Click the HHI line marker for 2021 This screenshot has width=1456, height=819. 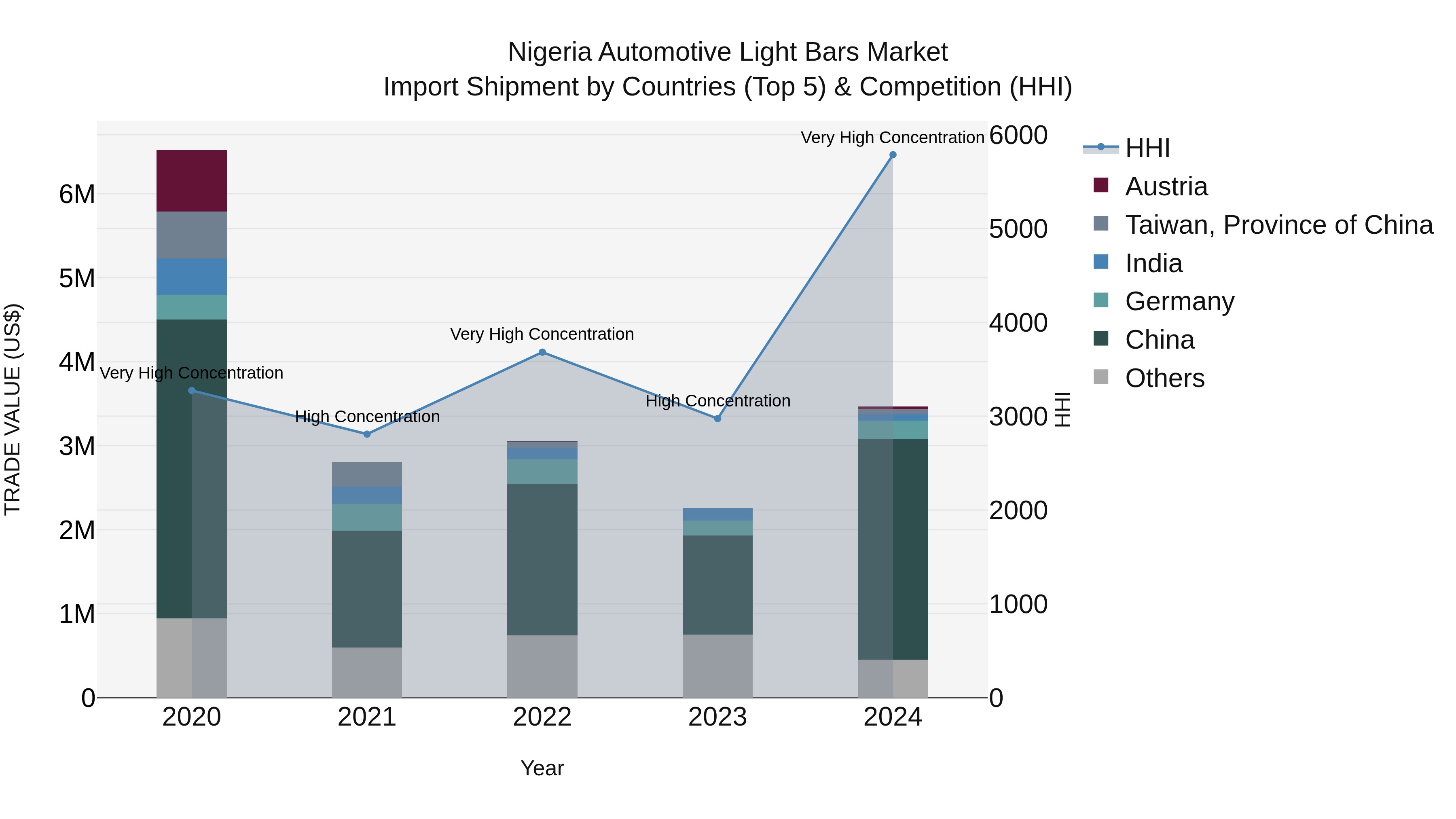point(367,434)
